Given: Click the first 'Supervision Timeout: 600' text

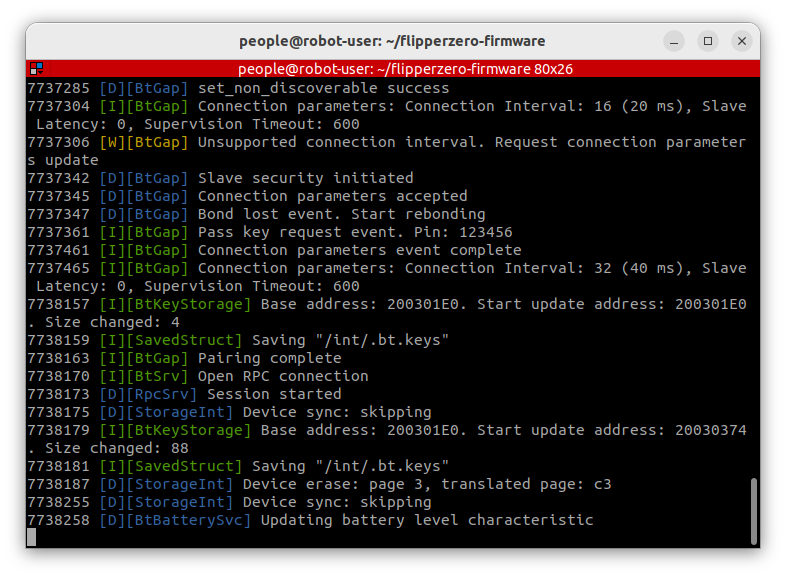Looking at the screenshot, I should click(252, 124).
